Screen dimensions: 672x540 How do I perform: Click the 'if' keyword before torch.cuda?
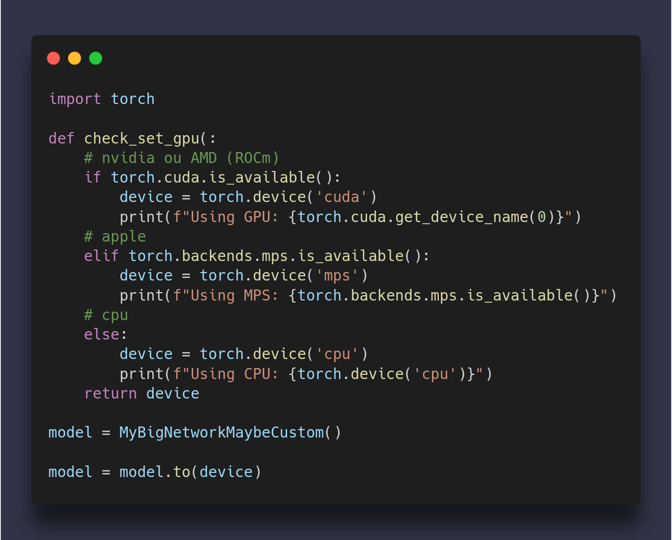92,178
